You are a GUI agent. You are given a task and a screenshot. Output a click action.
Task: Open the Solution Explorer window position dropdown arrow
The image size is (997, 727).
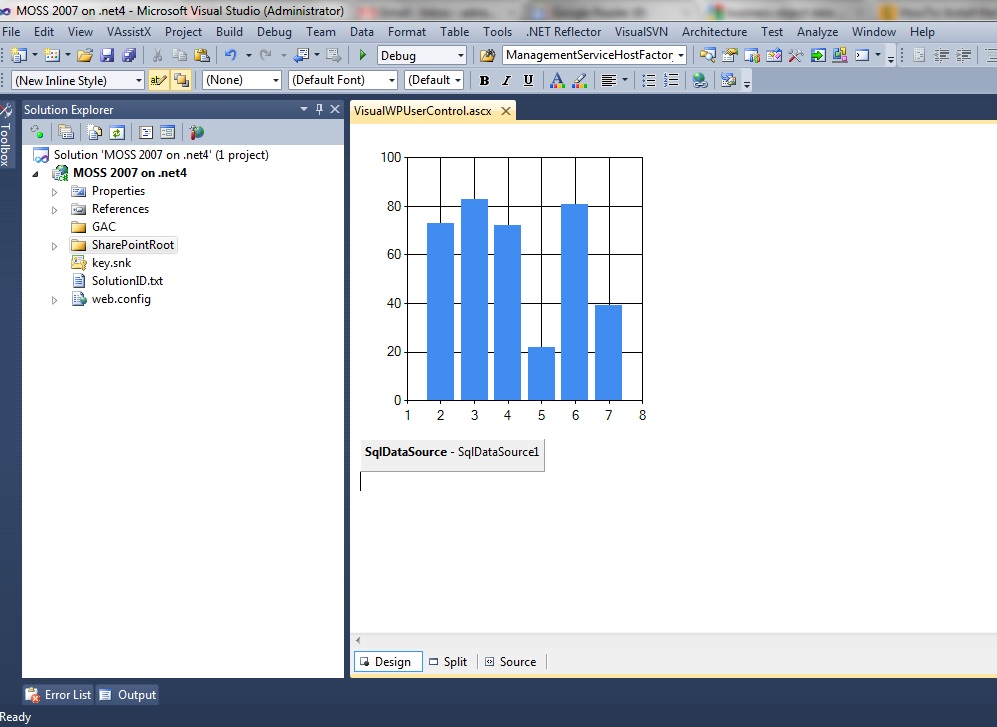click(304, 109)
